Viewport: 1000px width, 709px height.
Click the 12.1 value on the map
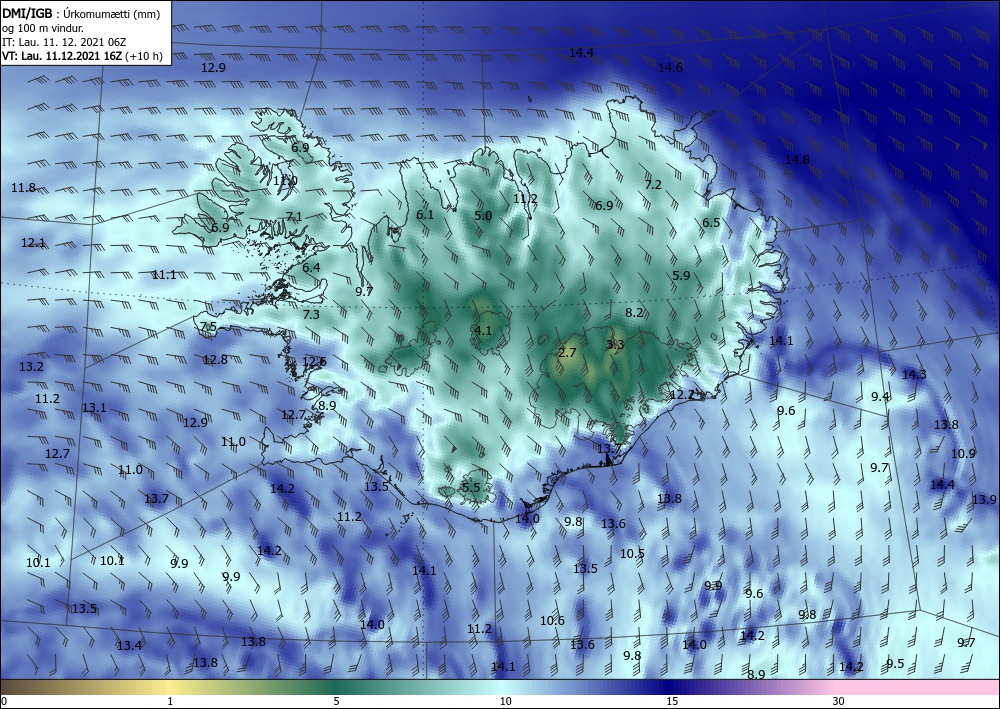click(x=33, y=243)
